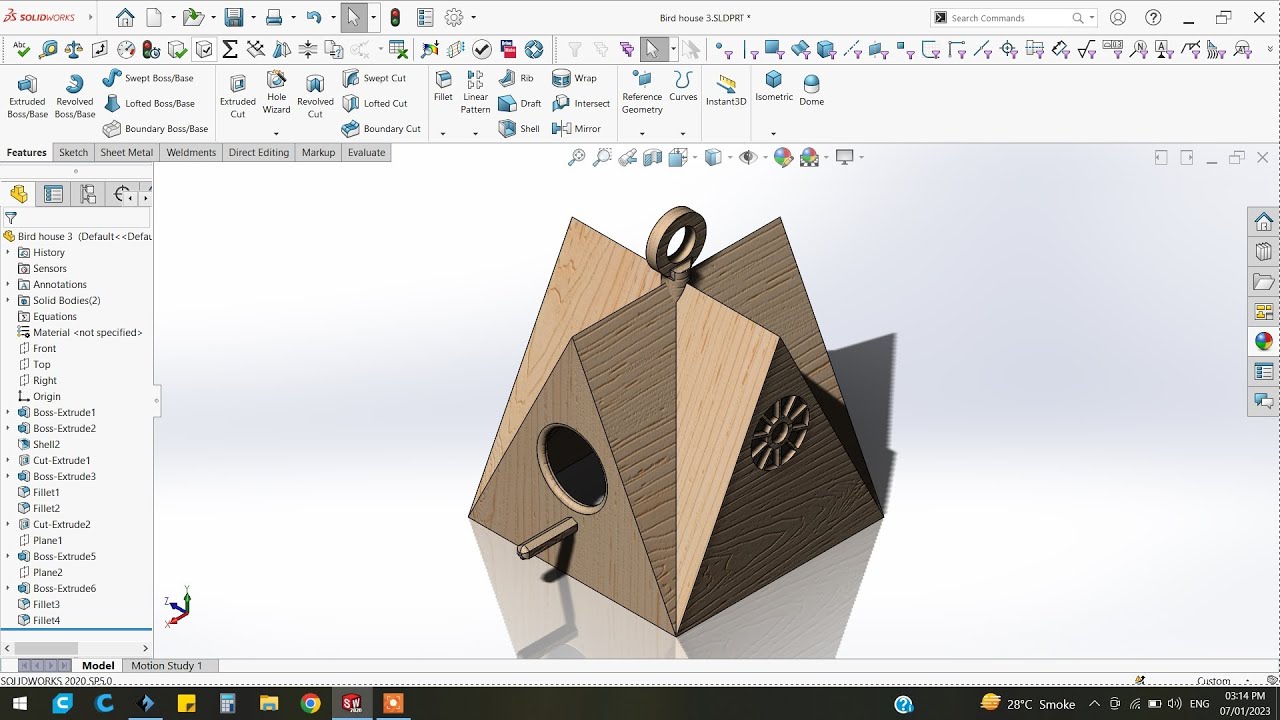Open Chrome from the Windows taskbar
1280x720 pixels.
point(310,703)
